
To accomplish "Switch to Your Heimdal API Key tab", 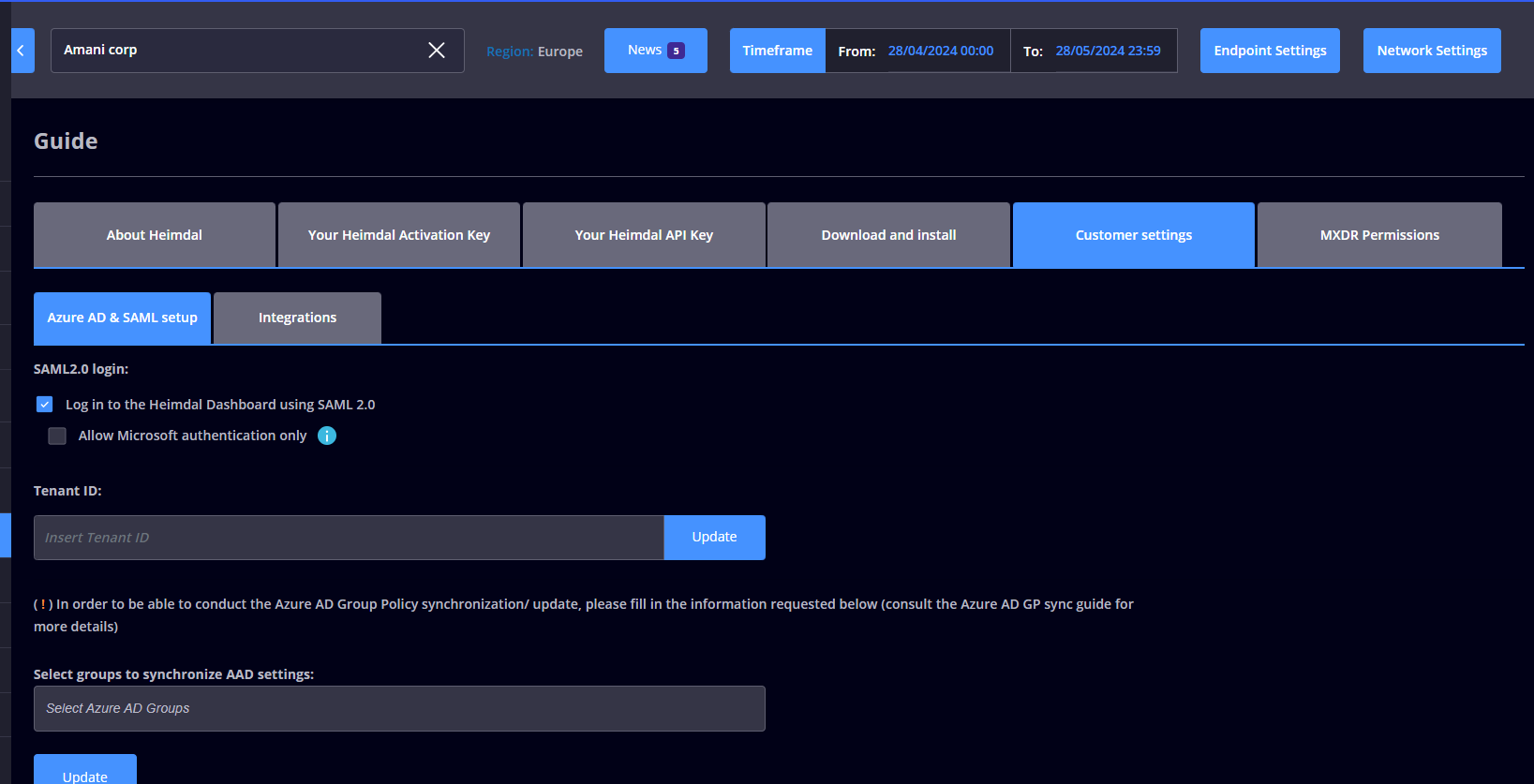I will [644, 235].
